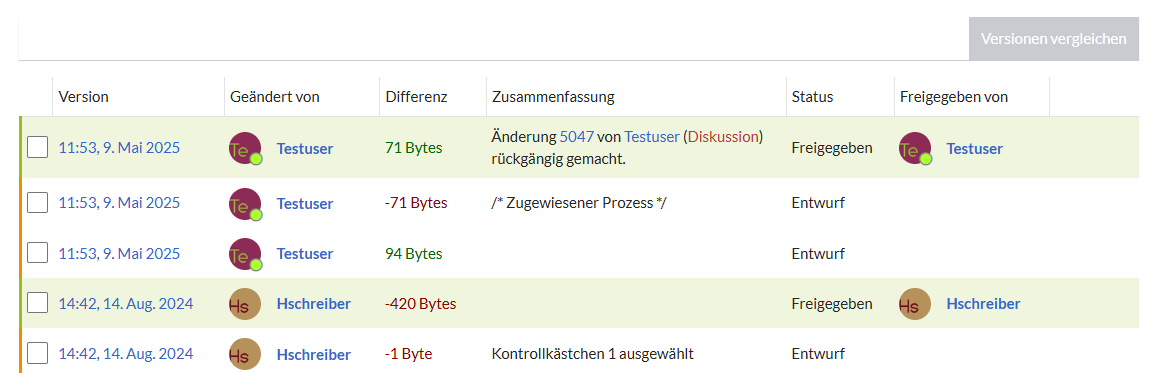Image resolution: width=1156 pixels, height=373 pixels.
Task: Click Testuser avatar in the first row's editor column
Action: tap(246, 148)
